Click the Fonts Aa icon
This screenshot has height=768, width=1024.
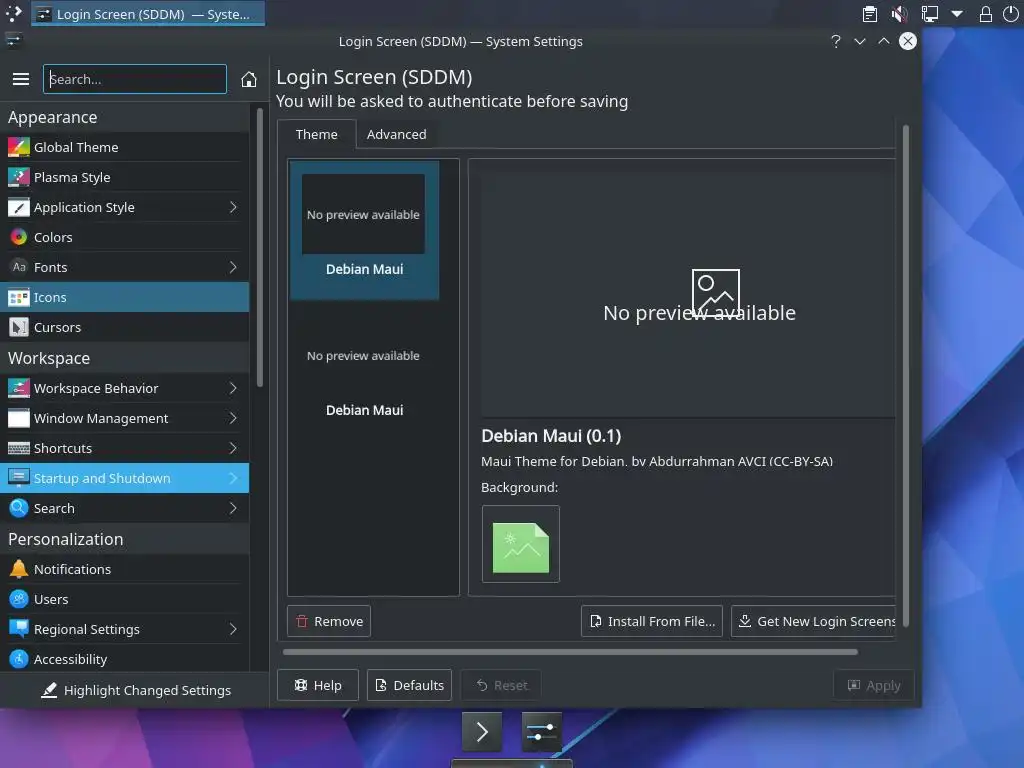click(19, 267)
